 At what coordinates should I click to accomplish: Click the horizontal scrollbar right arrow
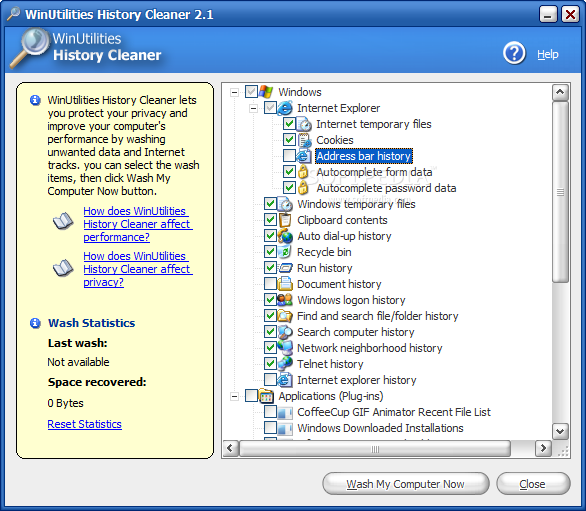543,448
